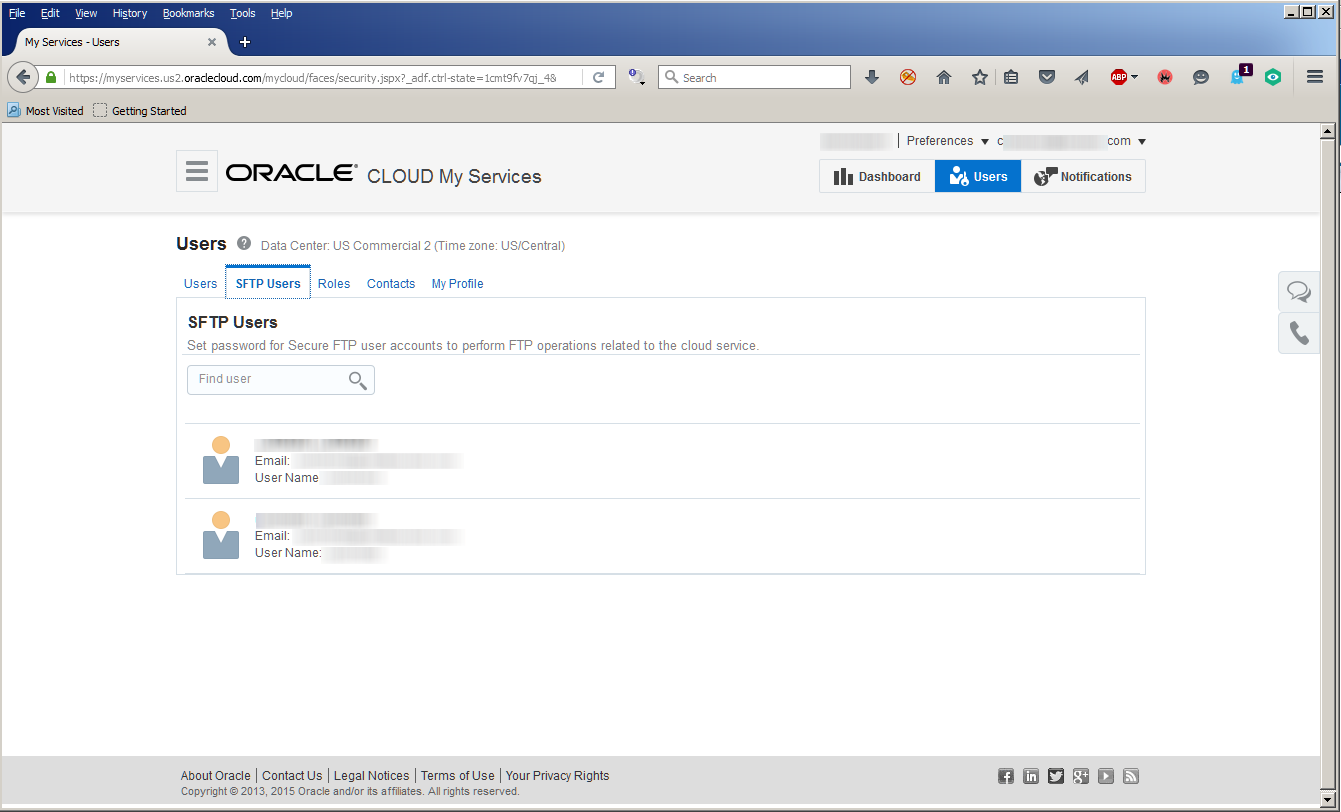1341x812 pixels.
Task: Open the live chat side widget
Action: pyautogui.click(x=1299, y=291)
